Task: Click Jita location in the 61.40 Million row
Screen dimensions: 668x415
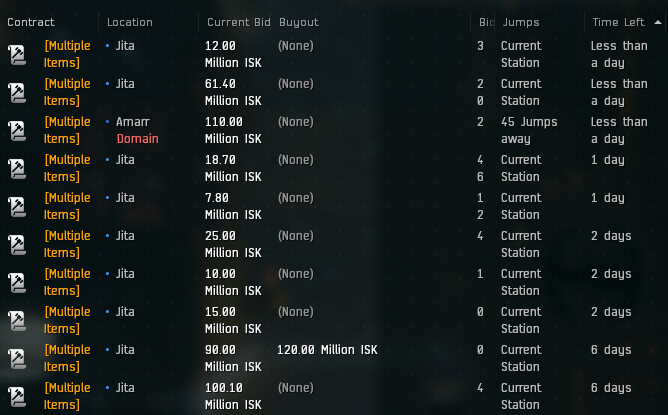Action: [125, 84]
